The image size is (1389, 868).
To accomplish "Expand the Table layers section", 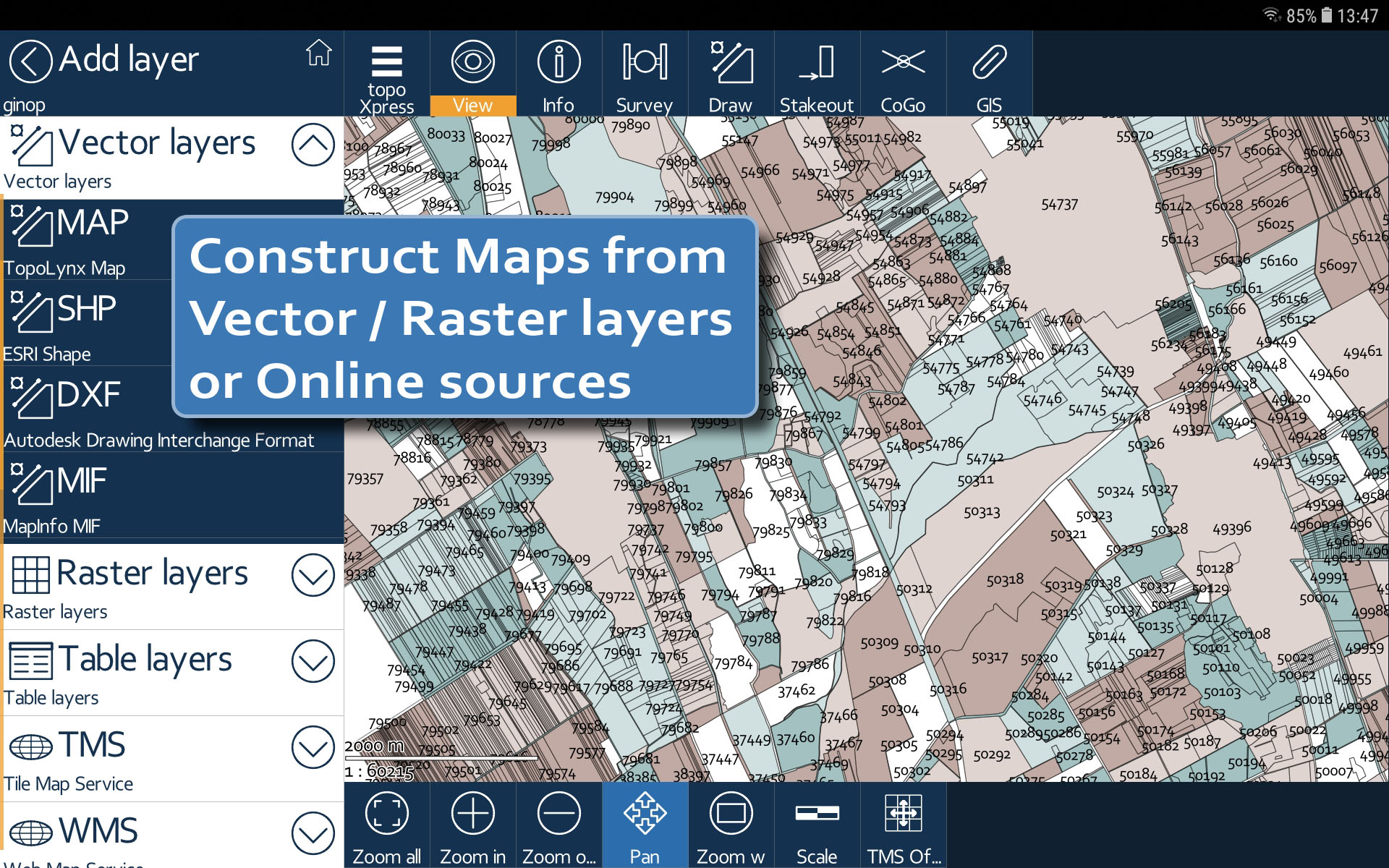I will tap(313, 661).
